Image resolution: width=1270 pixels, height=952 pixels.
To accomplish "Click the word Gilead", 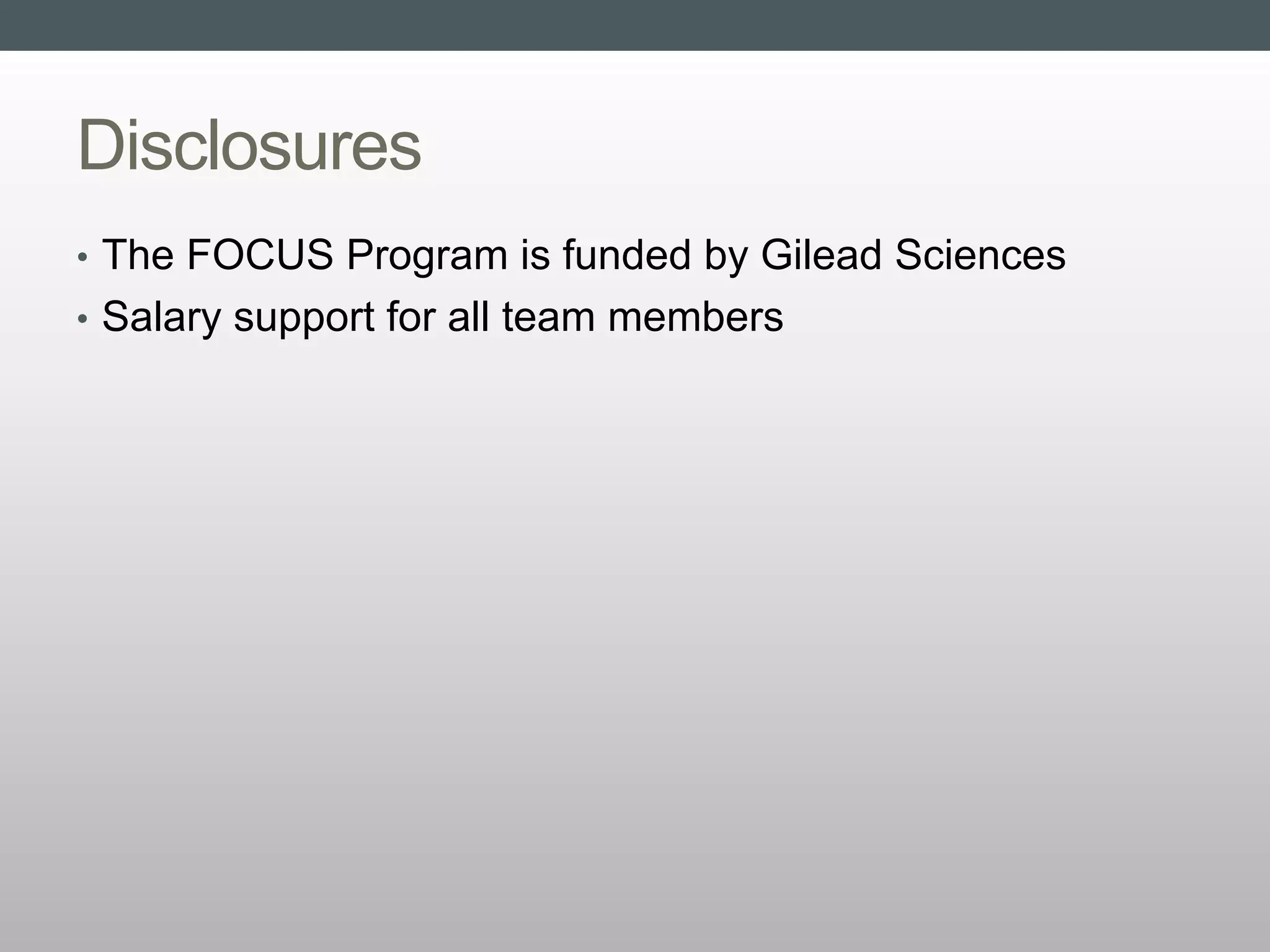I will (x=821, y=255).
